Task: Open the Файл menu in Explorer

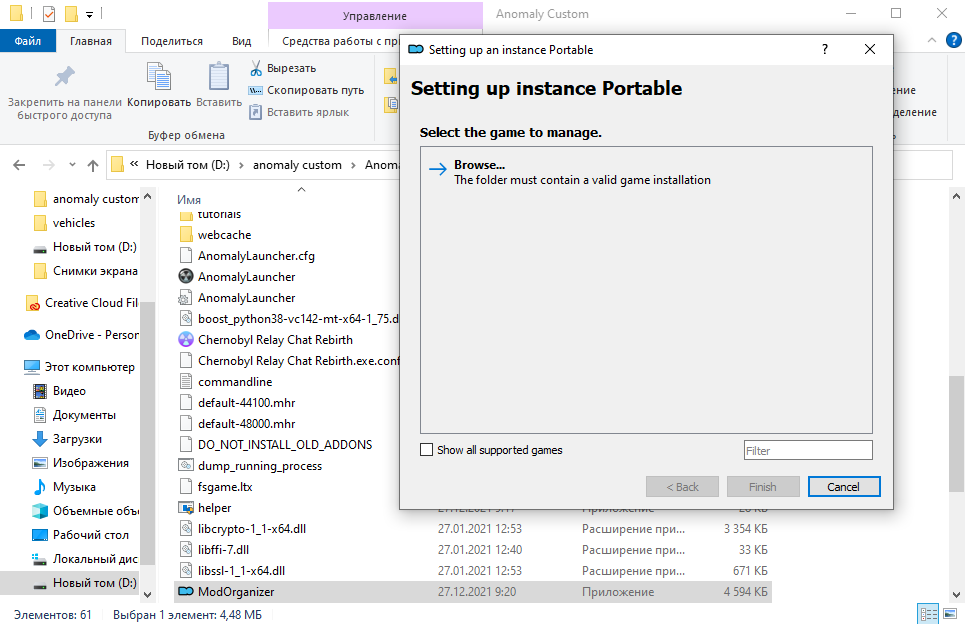Action: pos(28,41)
